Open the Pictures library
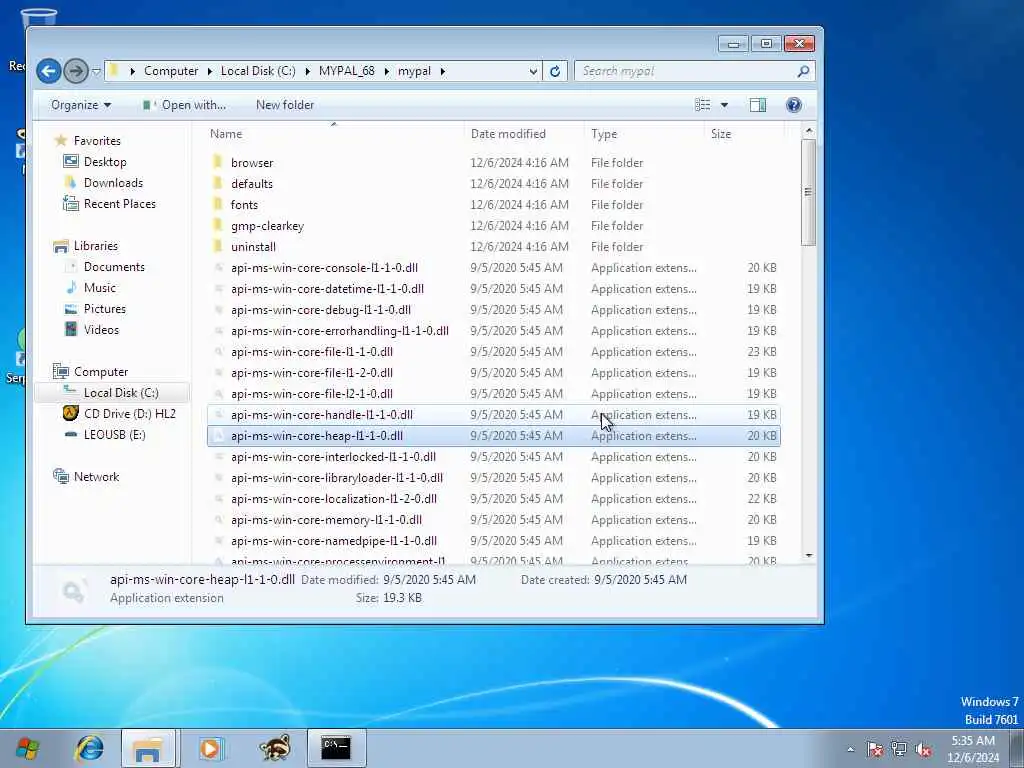1024x768 pixels. point(104,309)
